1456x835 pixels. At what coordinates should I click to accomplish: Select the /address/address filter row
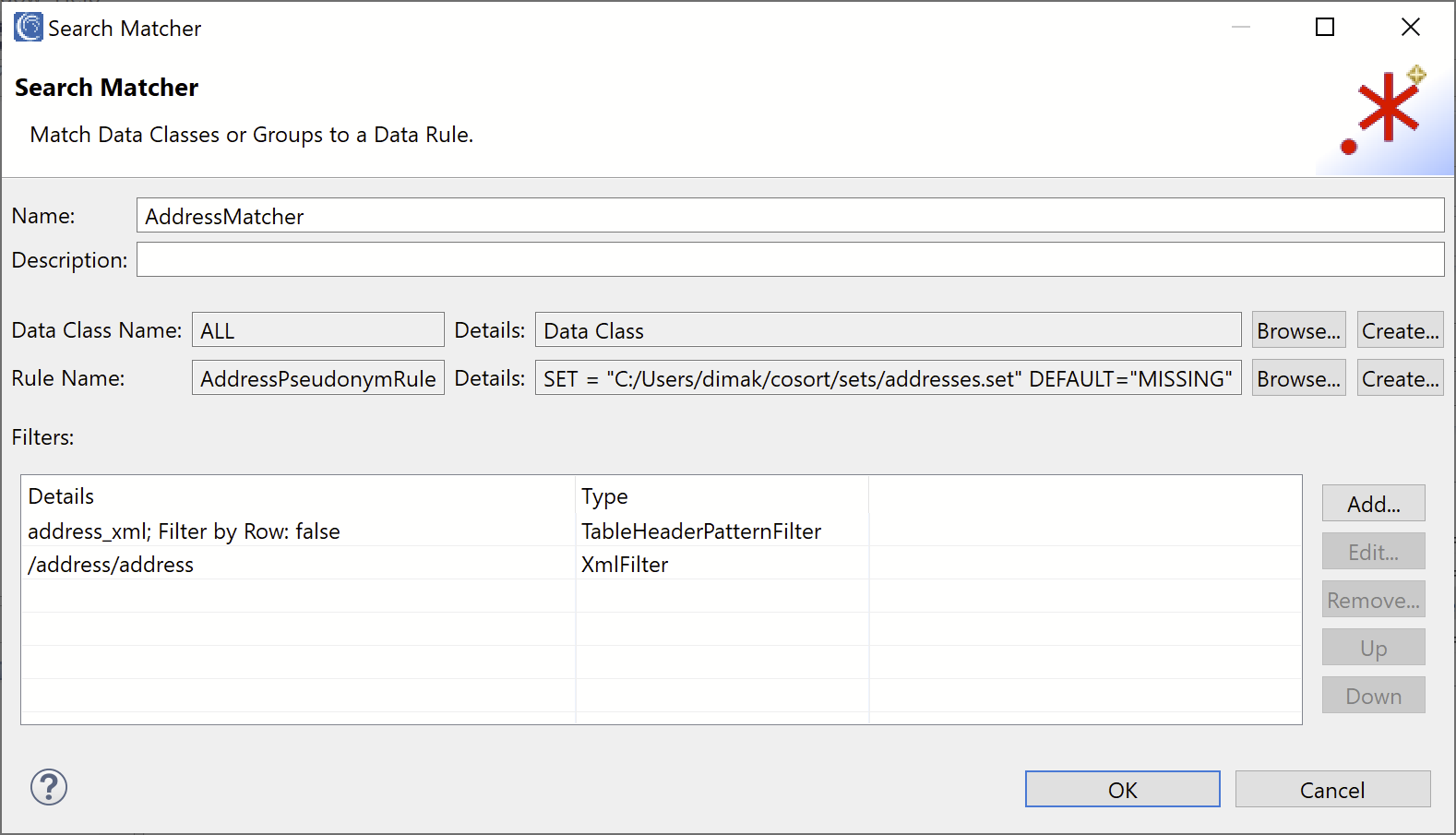point(661,564)
